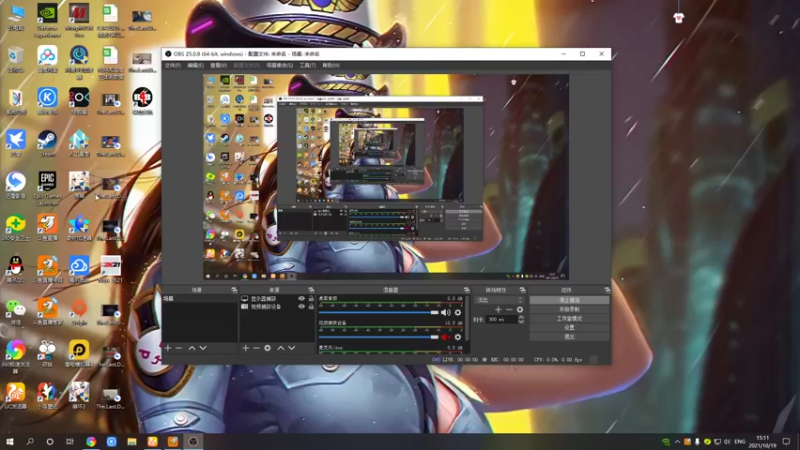Open the Tools menu in OBS
Image resolution: width=800 pixels, height=450 pixels.
pyautogui.click(x=307, y=65)
